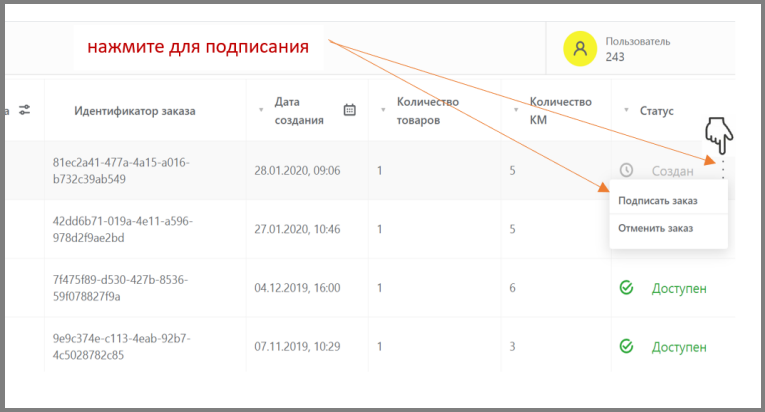This screenshot has height=412, width=765.
Task: Click the Количество товаров column header
Action: [x=427, y=111]
